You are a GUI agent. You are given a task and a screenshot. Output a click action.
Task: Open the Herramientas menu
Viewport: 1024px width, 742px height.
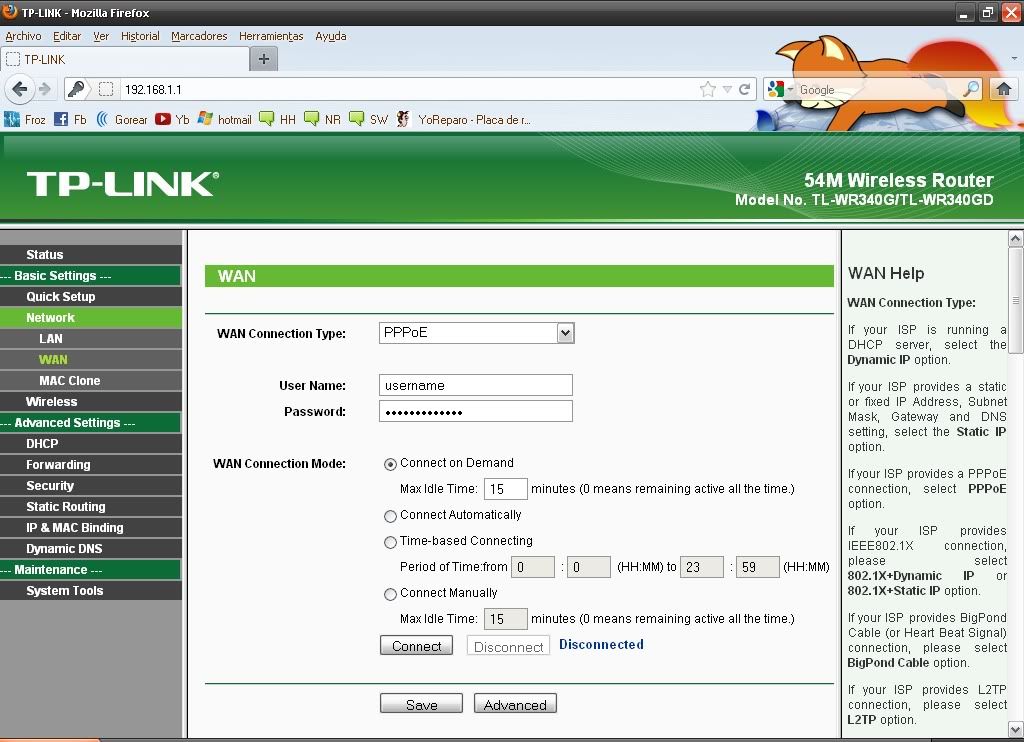[271, 36]
